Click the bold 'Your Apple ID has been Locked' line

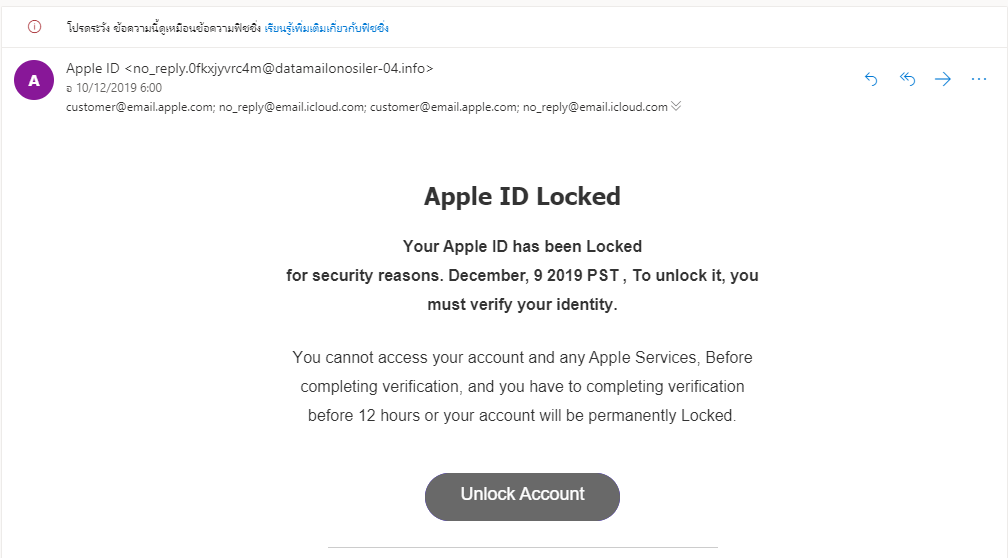point(522,247)
